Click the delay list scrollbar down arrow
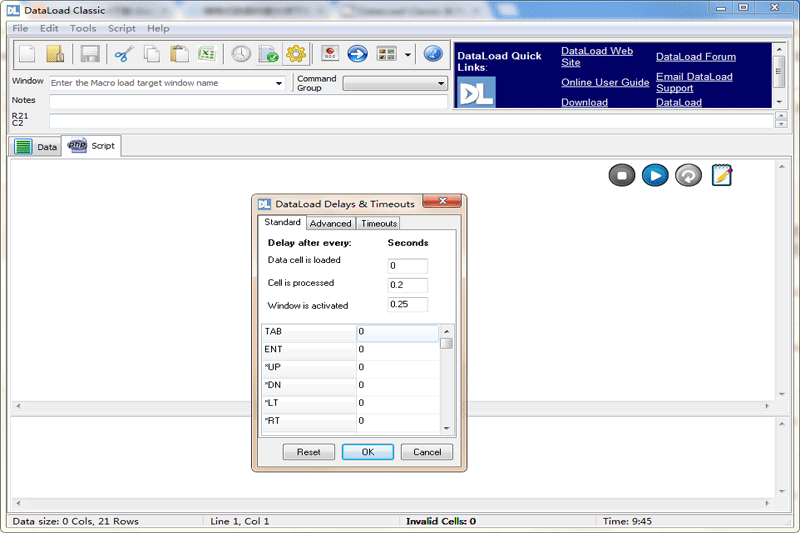The image size is (800, 533). coord(446,428)
